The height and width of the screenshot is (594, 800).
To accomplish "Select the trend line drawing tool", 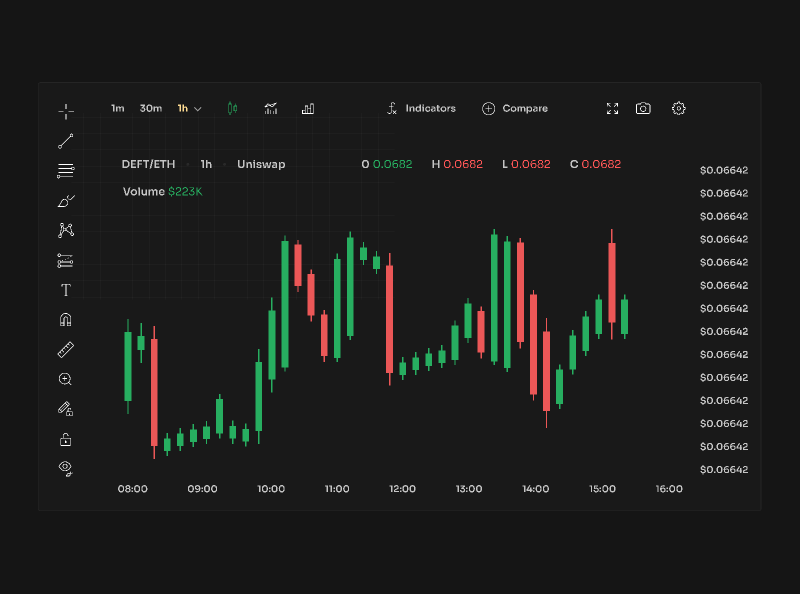I will click(x=66, y=139).
